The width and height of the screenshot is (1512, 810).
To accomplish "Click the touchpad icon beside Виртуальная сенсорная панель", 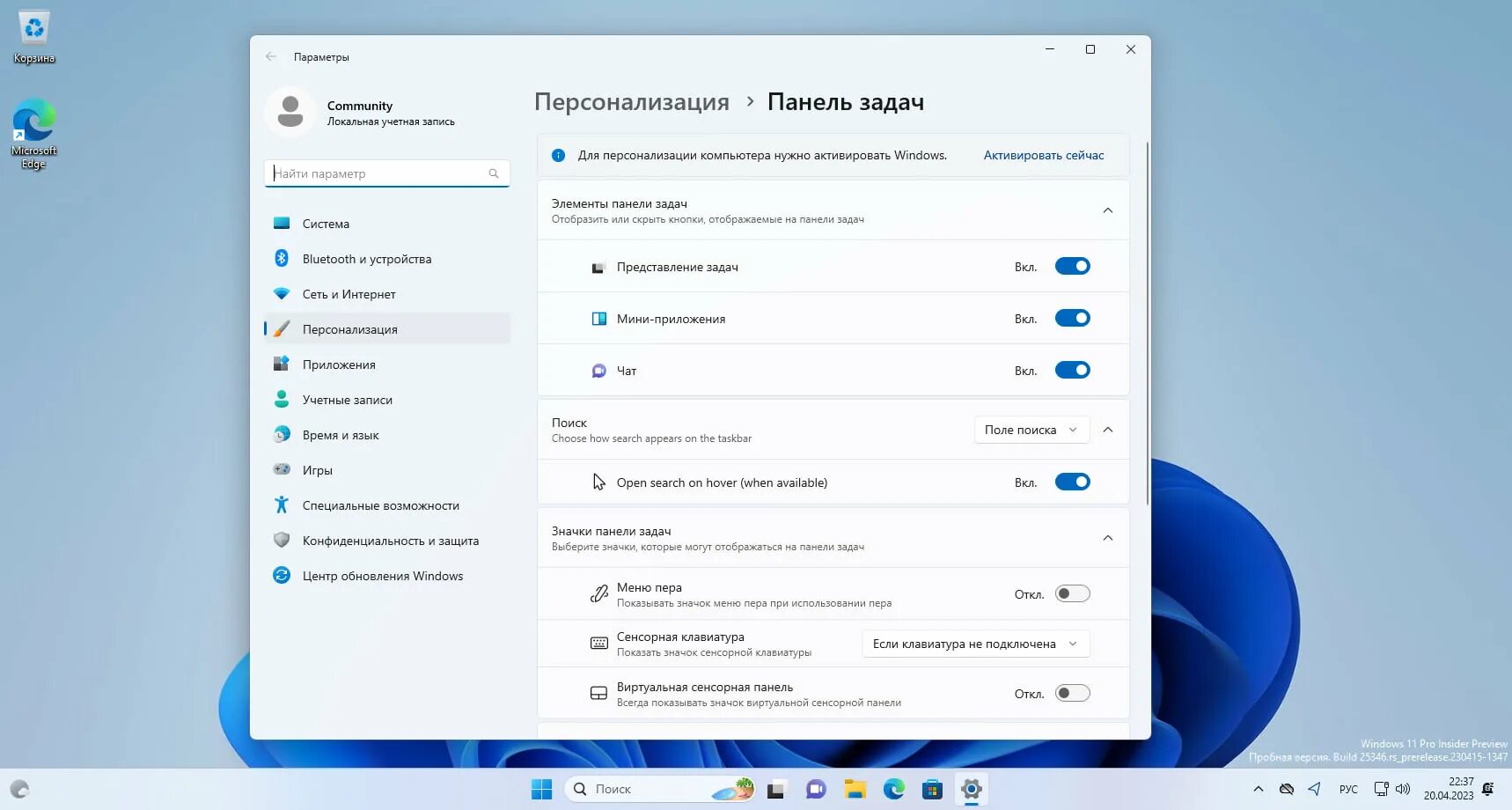I will click(x=598, y=694).
